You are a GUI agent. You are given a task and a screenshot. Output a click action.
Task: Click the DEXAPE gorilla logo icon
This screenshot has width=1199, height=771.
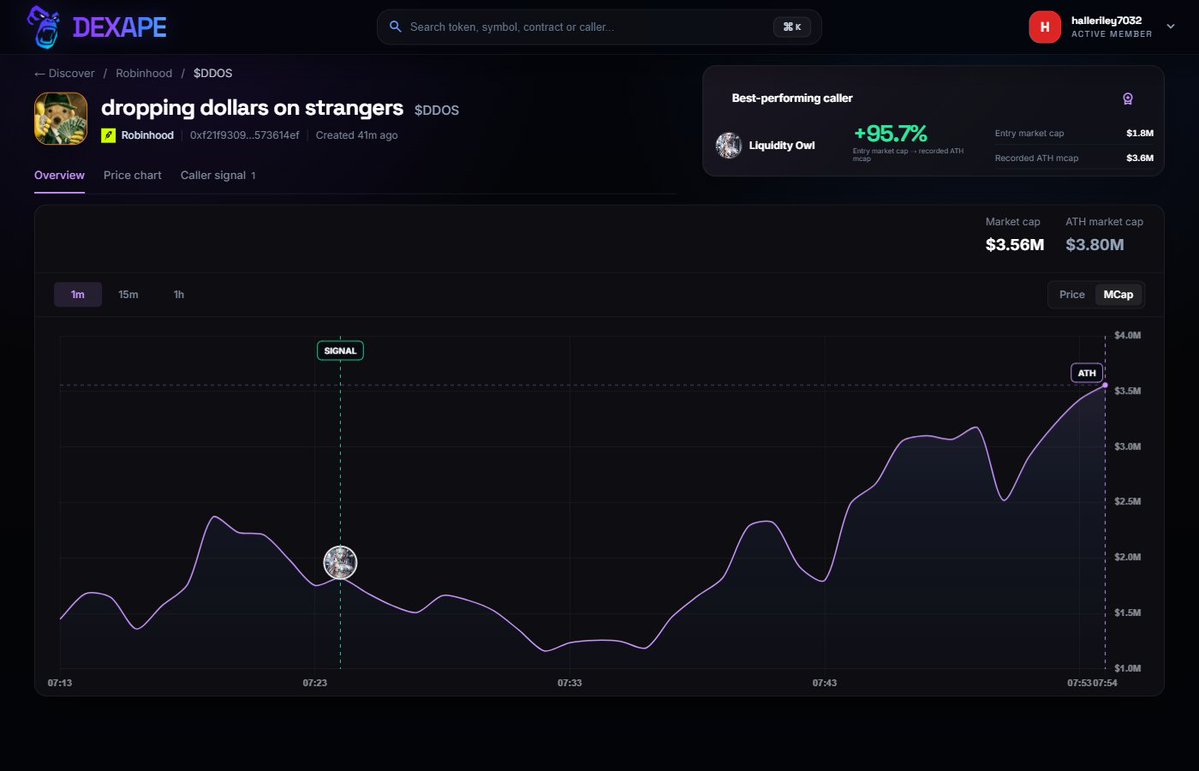coord(44,27)
